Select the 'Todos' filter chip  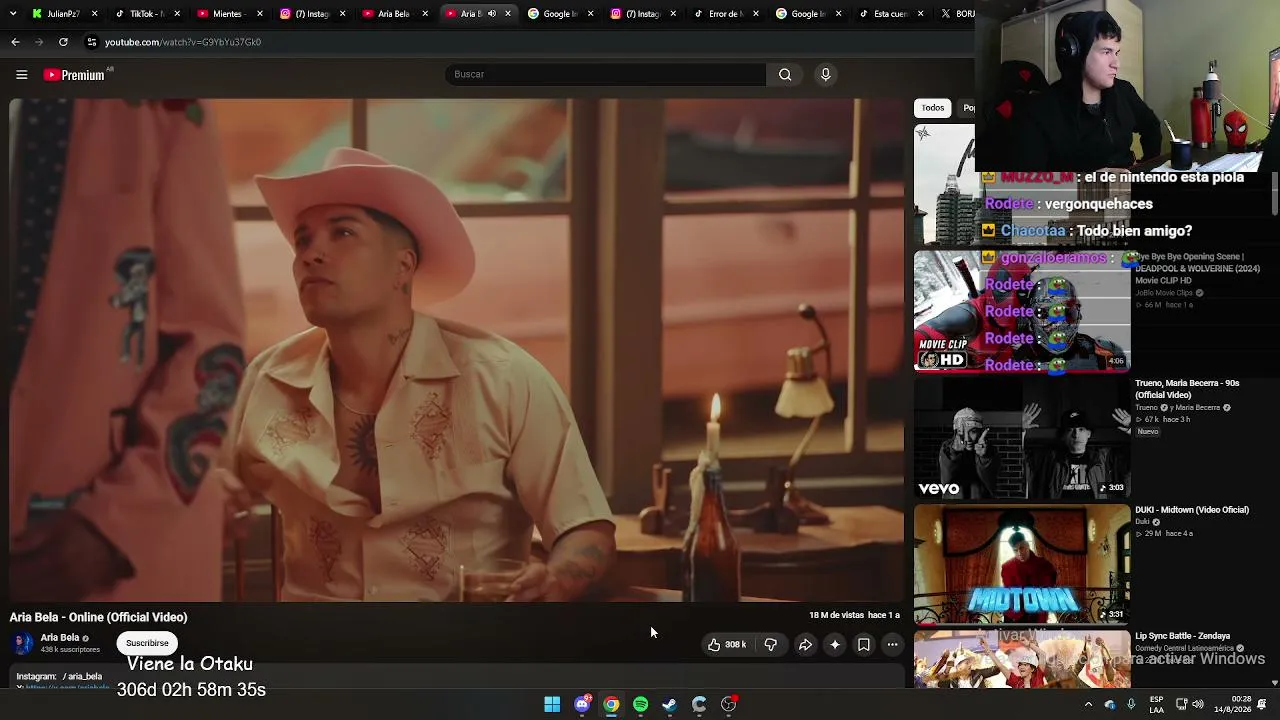933,108
